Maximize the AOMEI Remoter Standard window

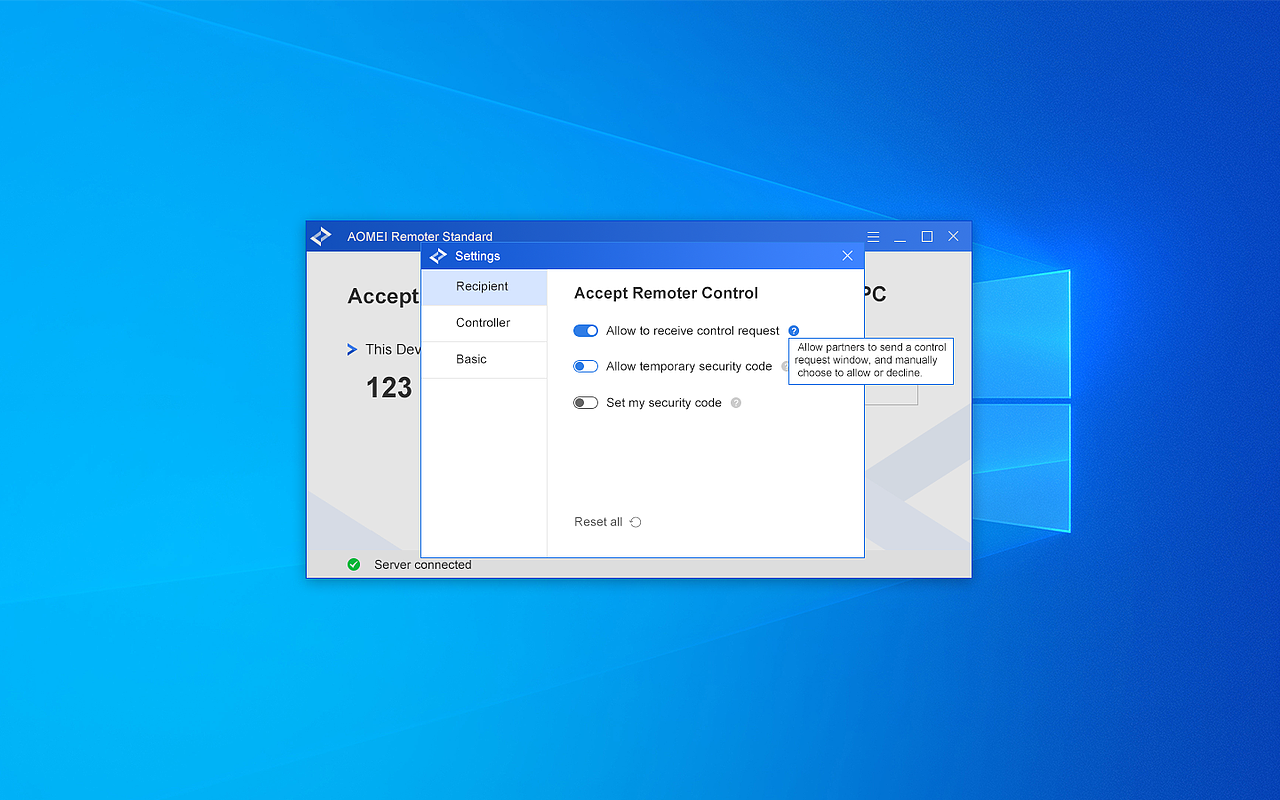[927, 237]
